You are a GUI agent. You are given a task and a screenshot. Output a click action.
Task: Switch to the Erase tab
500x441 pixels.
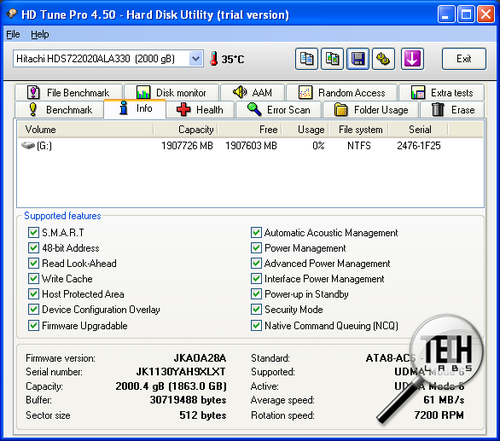coord(453,110)
